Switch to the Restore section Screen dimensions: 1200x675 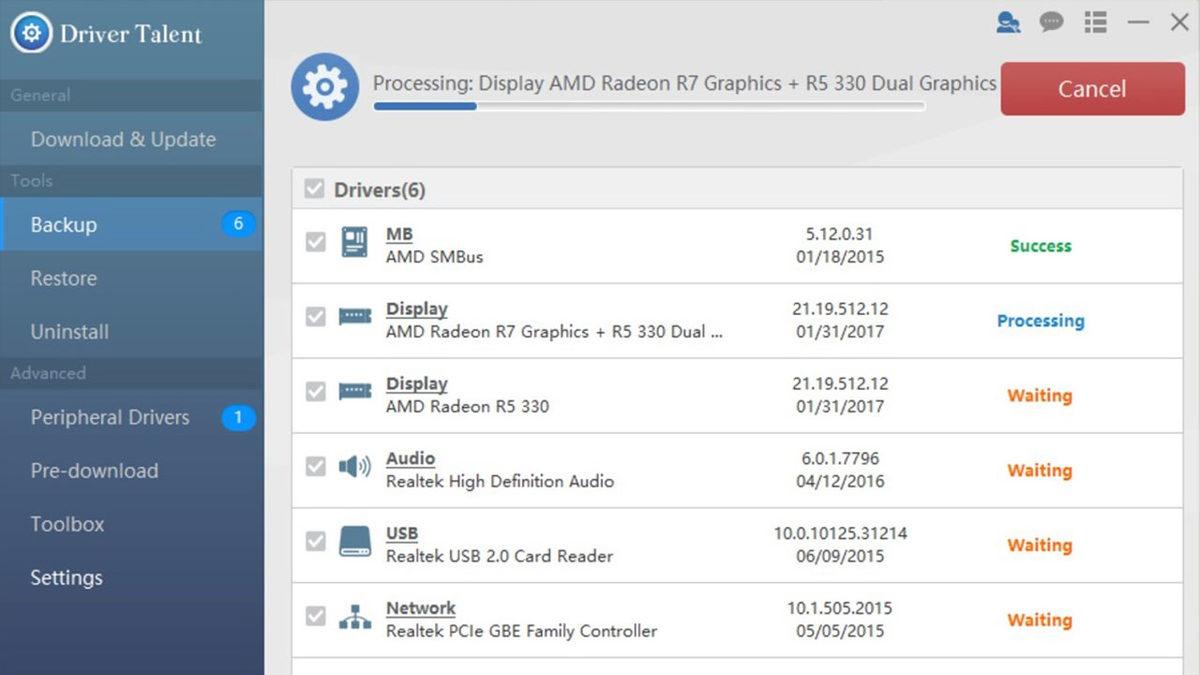65,278
